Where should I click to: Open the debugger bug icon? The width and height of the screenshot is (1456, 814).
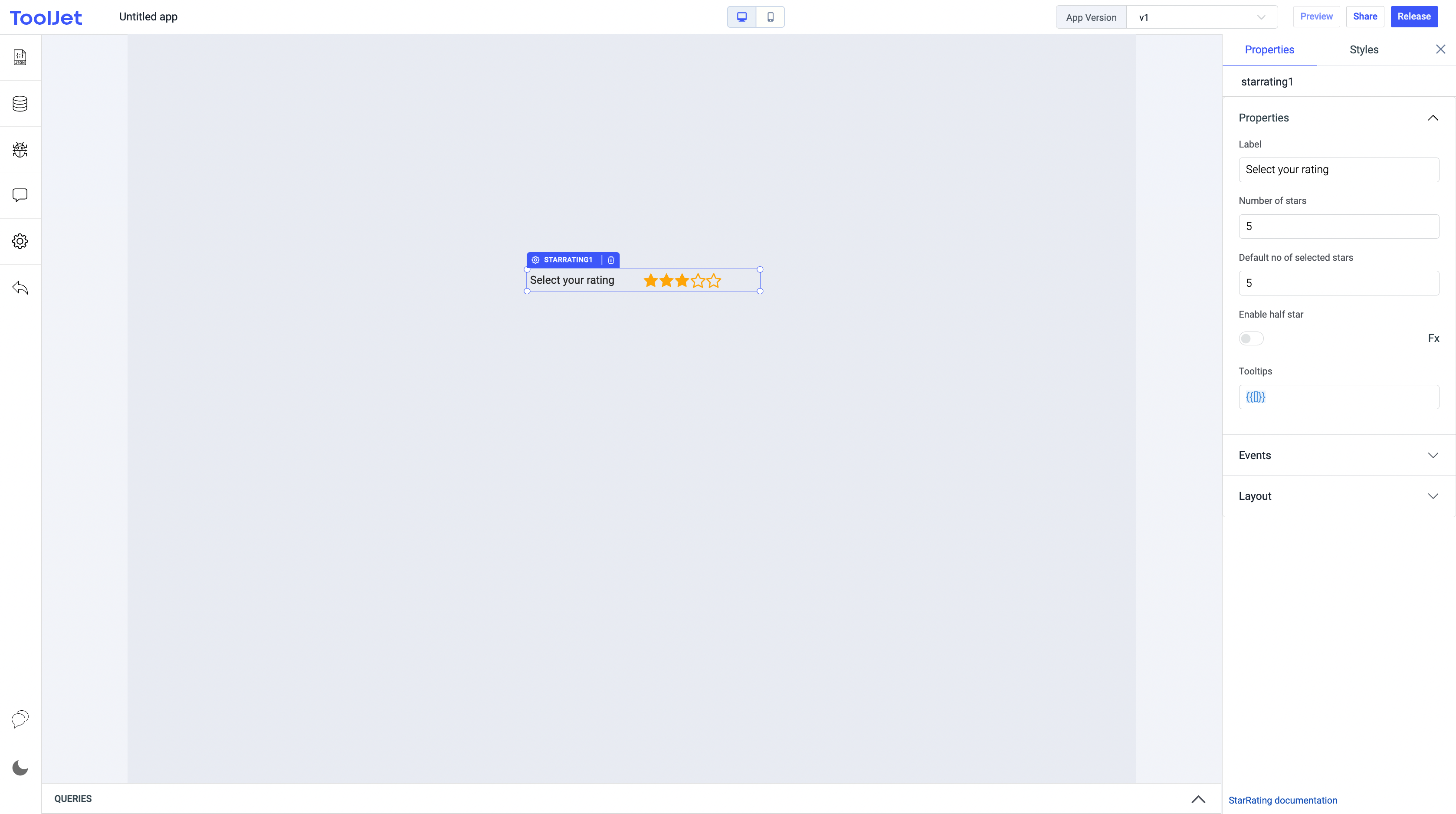pos(20,150)
